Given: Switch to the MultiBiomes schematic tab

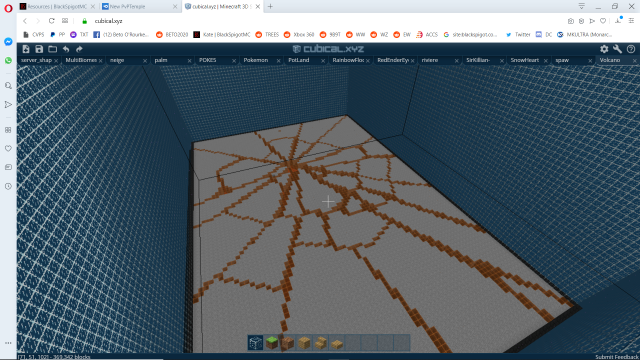Looking at the screenshot, I should coord(81,60).
